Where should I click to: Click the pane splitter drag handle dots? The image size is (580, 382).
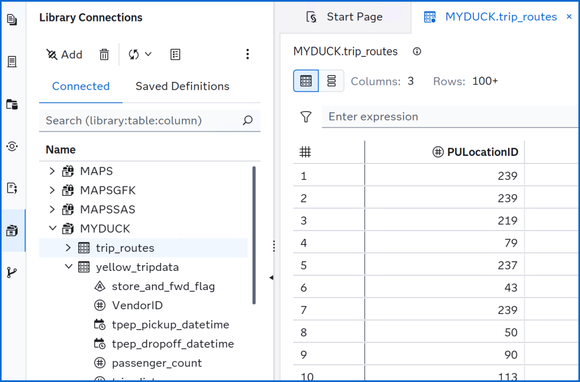click(274, 246)
